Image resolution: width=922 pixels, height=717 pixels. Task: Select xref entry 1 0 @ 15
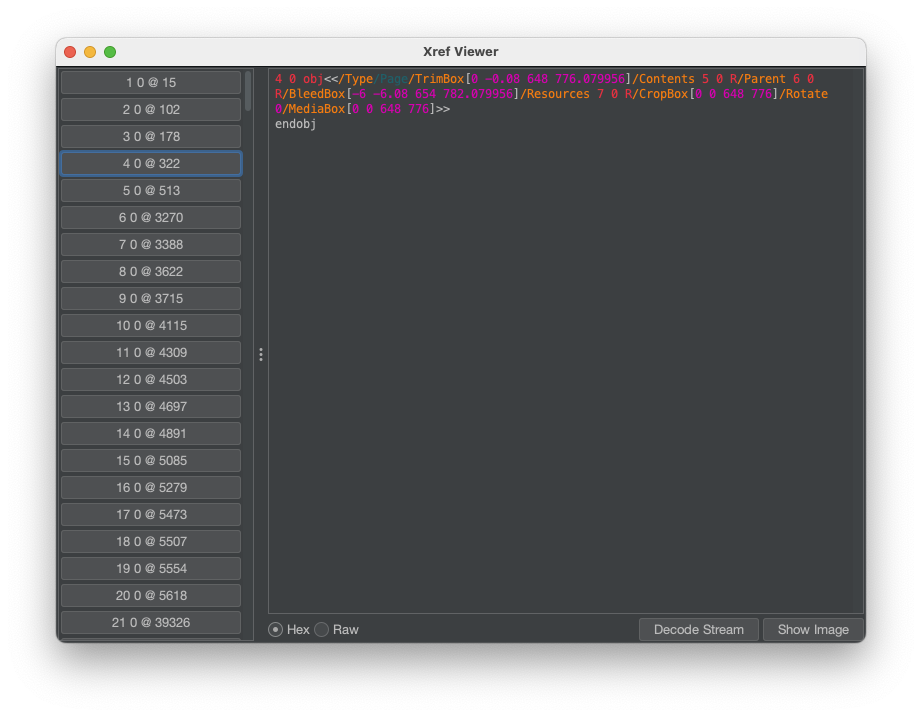tap(150, 82)
